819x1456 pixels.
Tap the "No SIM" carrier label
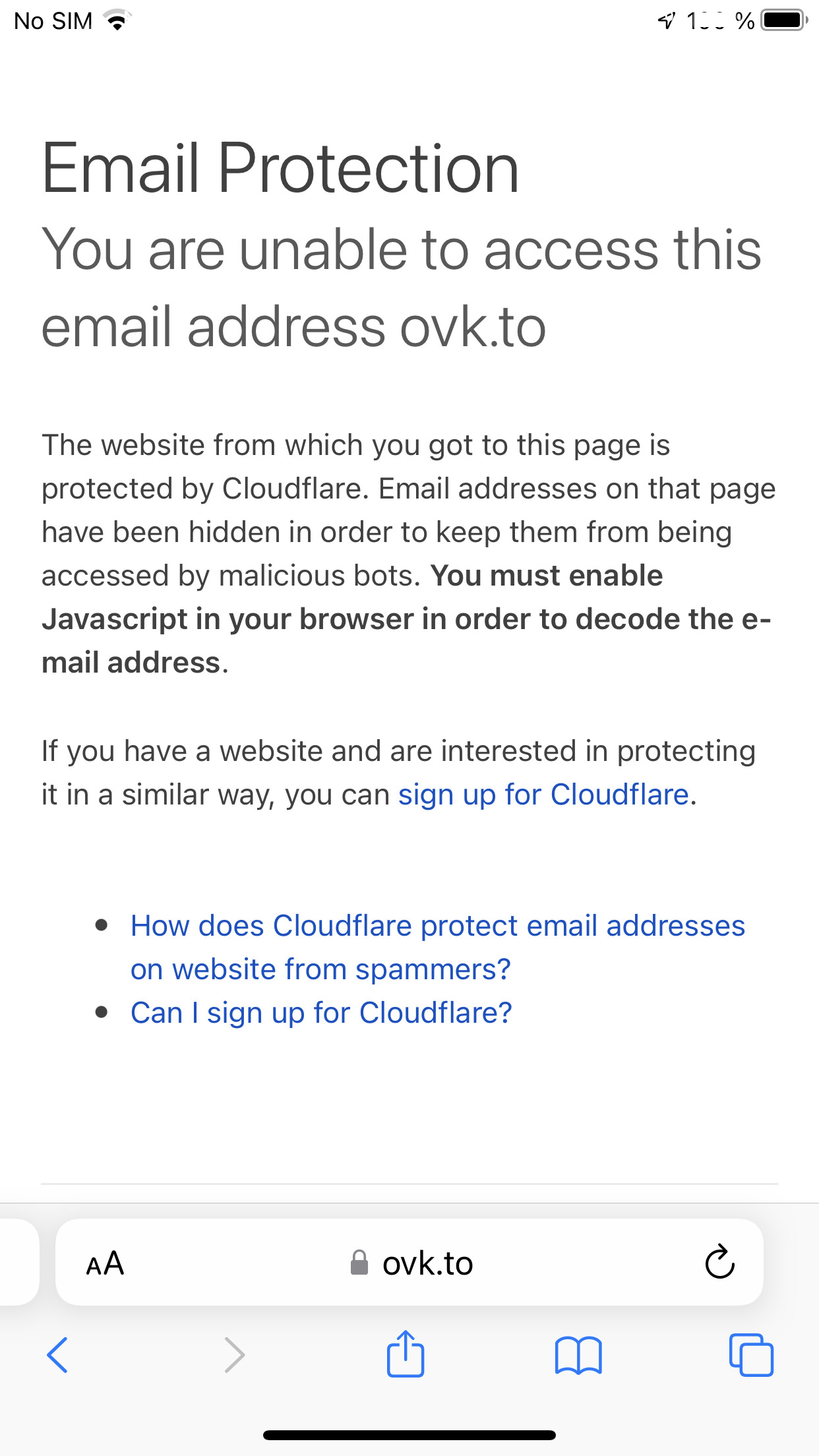tap(53, 21)
